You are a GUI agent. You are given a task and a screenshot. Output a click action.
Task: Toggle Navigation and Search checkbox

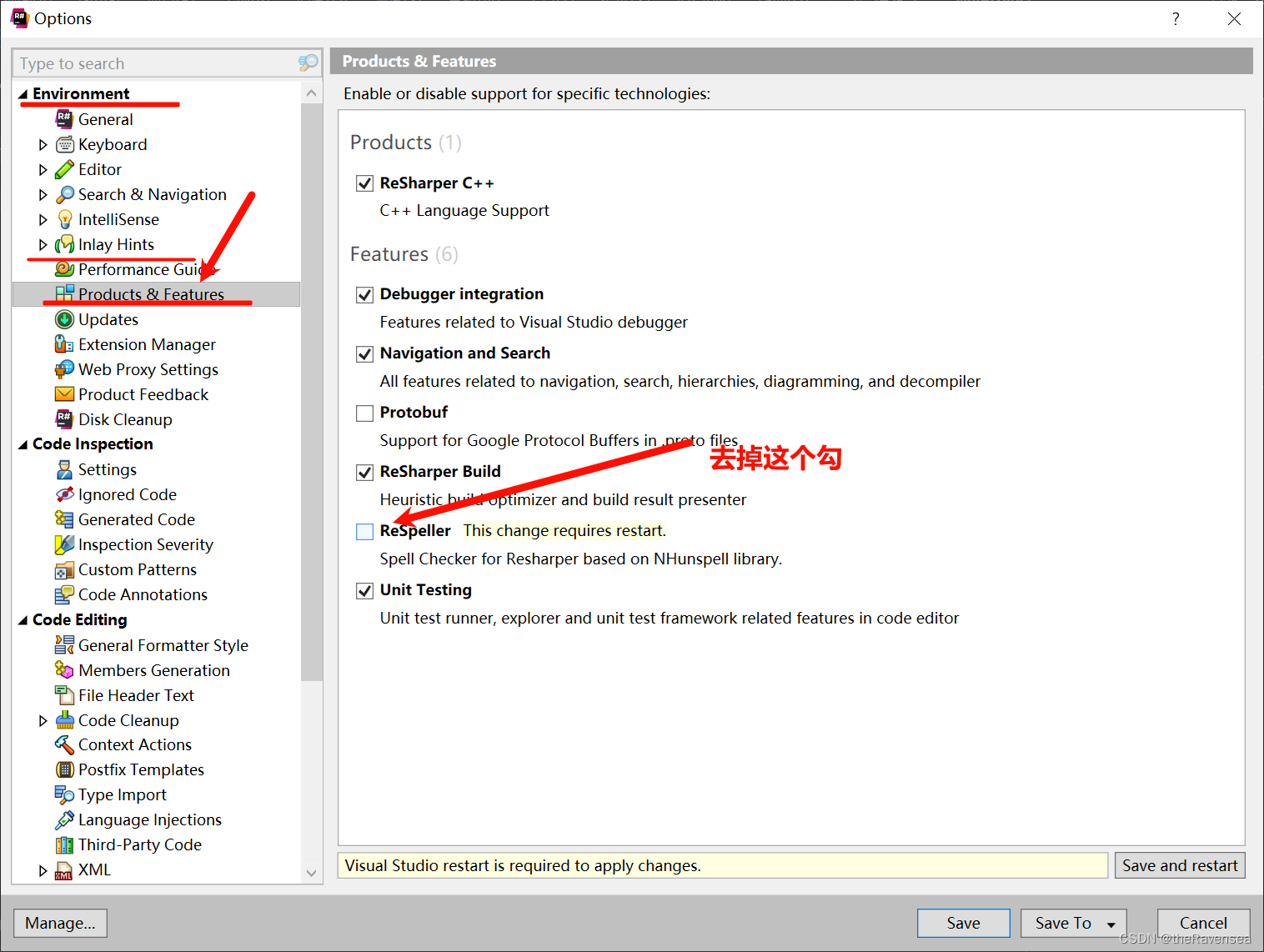click(364, 353)
